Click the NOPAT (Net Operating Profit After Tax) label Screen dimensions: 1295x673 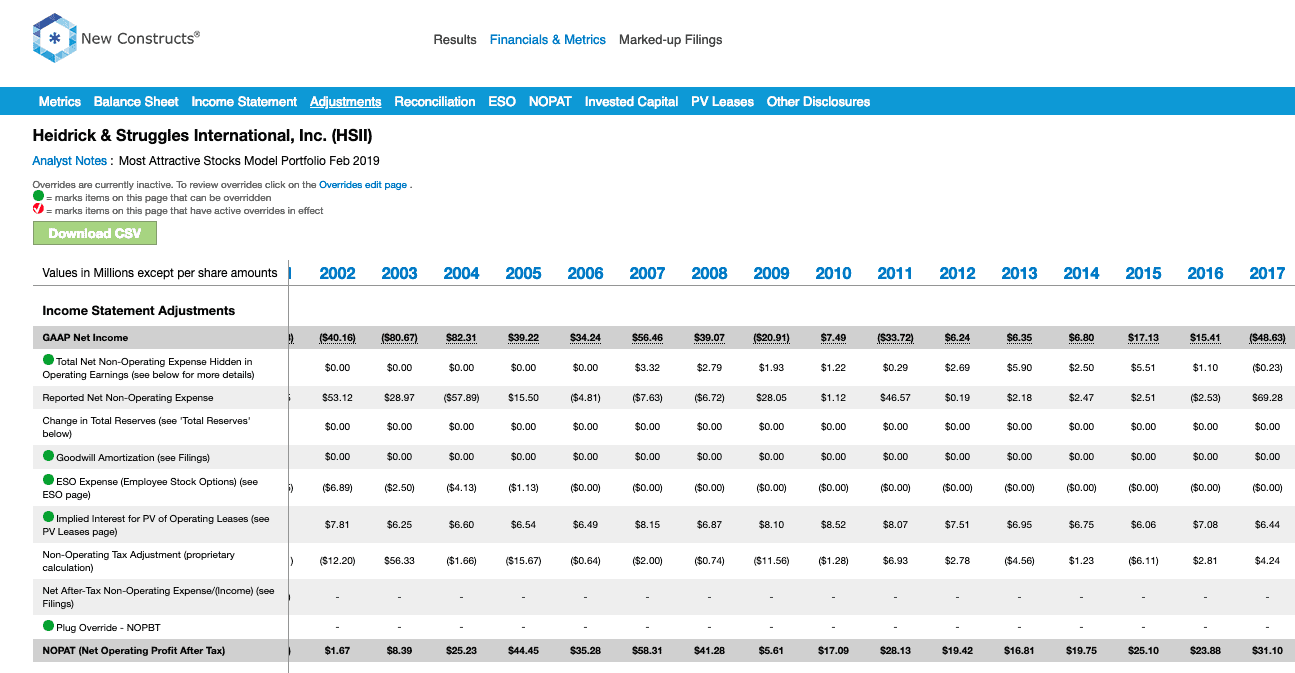[x=134, y=650]
